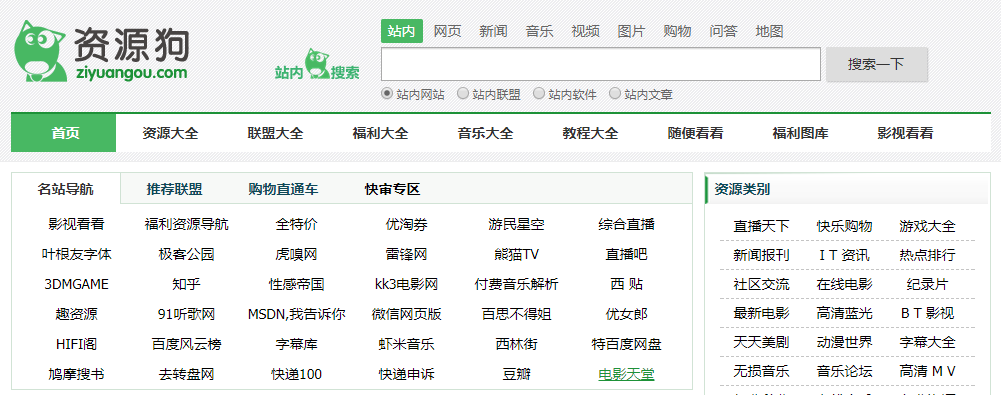Open 影视看看 in the navigation bar
Viewport: 1001px width, 395px height.
click(905, 133)
